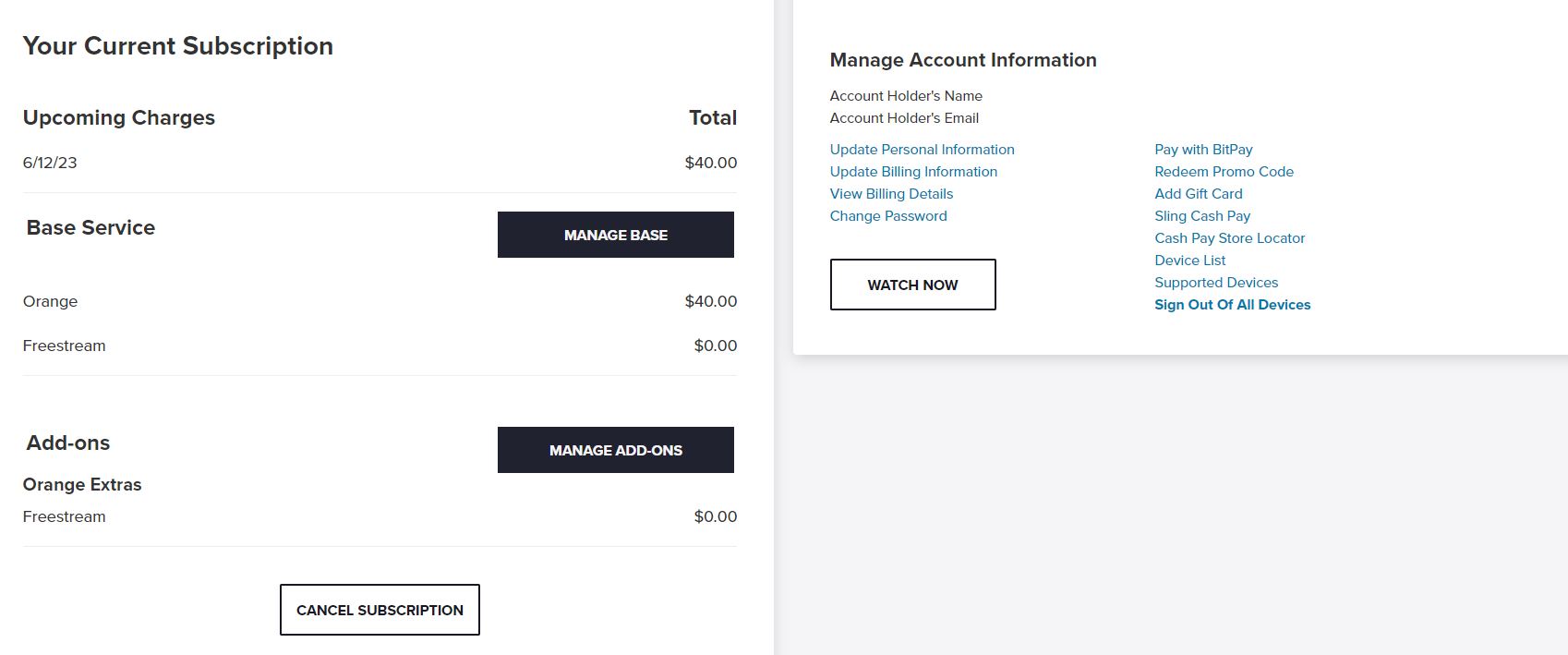Click the Orange base service row

click(x=380, y=301)
